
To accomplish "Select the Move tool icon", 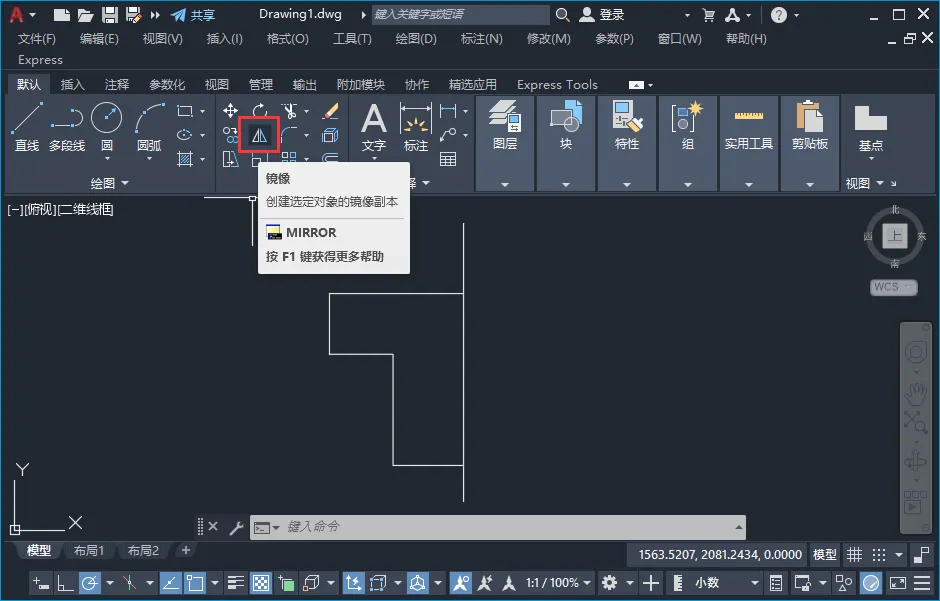I will point(230,111).
